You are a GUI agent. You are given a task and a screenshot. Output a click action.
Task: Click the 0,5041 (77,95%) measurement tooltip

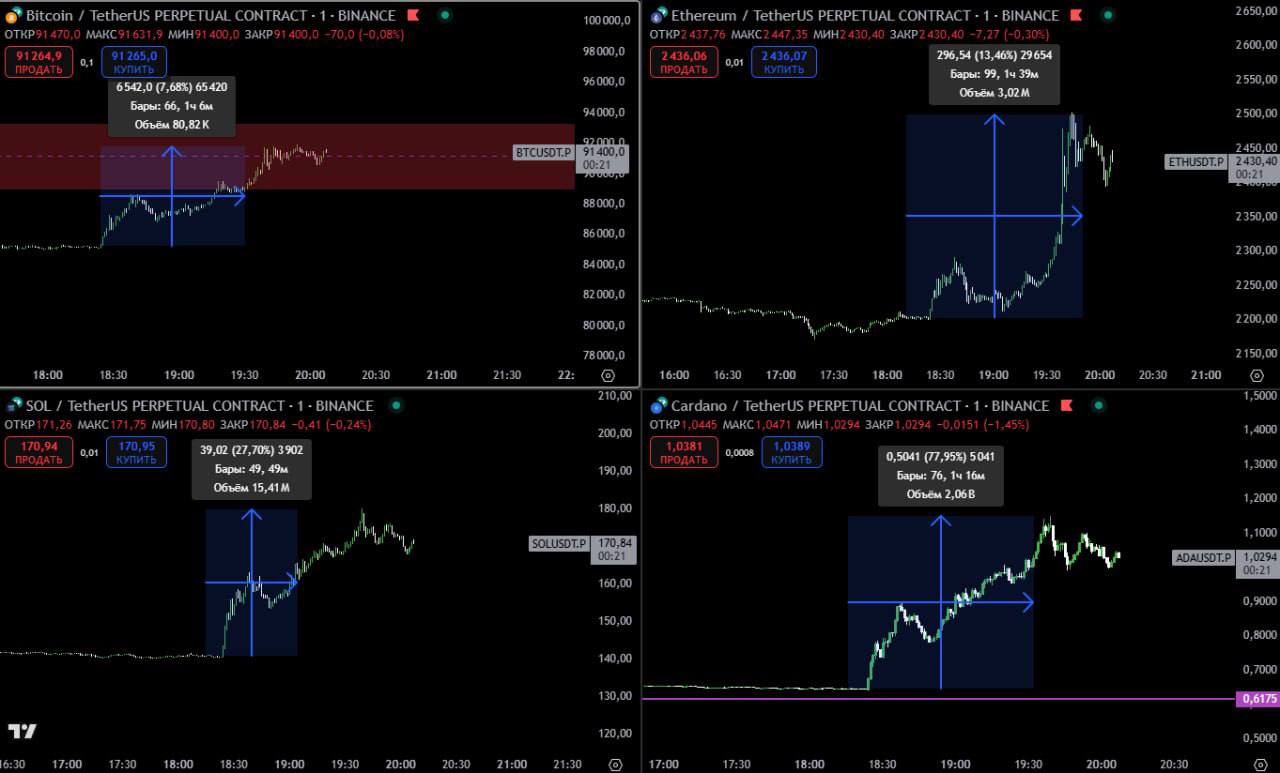tap(940, 475)
